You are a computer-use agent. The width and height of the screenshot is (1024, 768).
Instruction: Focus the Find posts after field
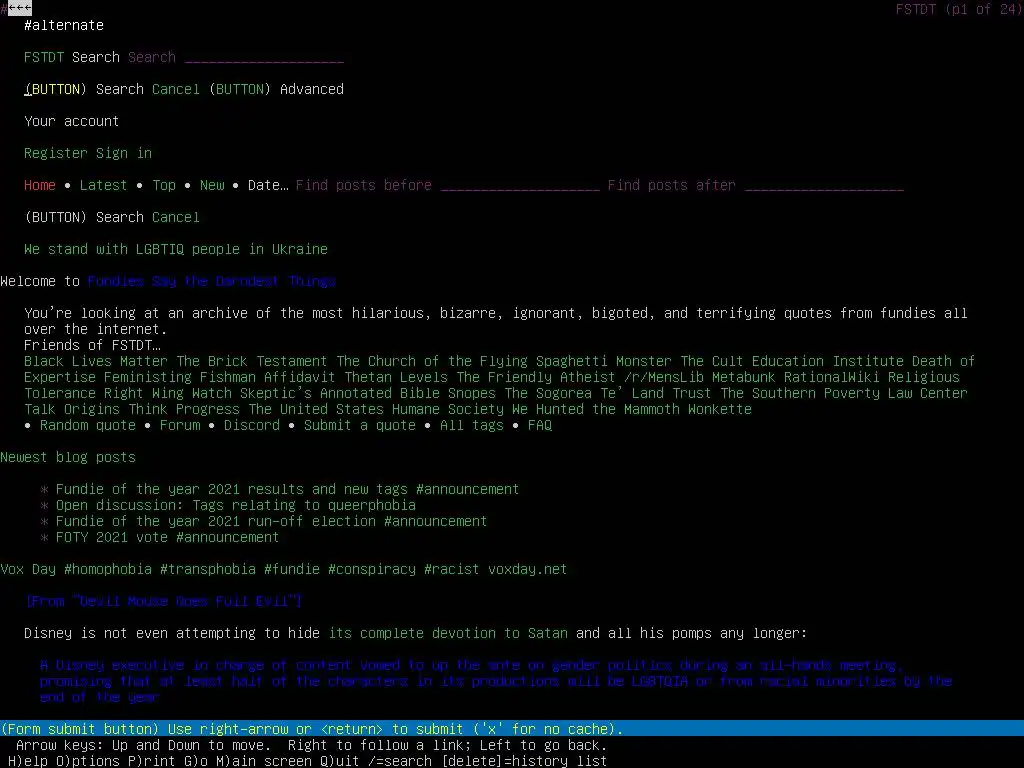point(824,185)
